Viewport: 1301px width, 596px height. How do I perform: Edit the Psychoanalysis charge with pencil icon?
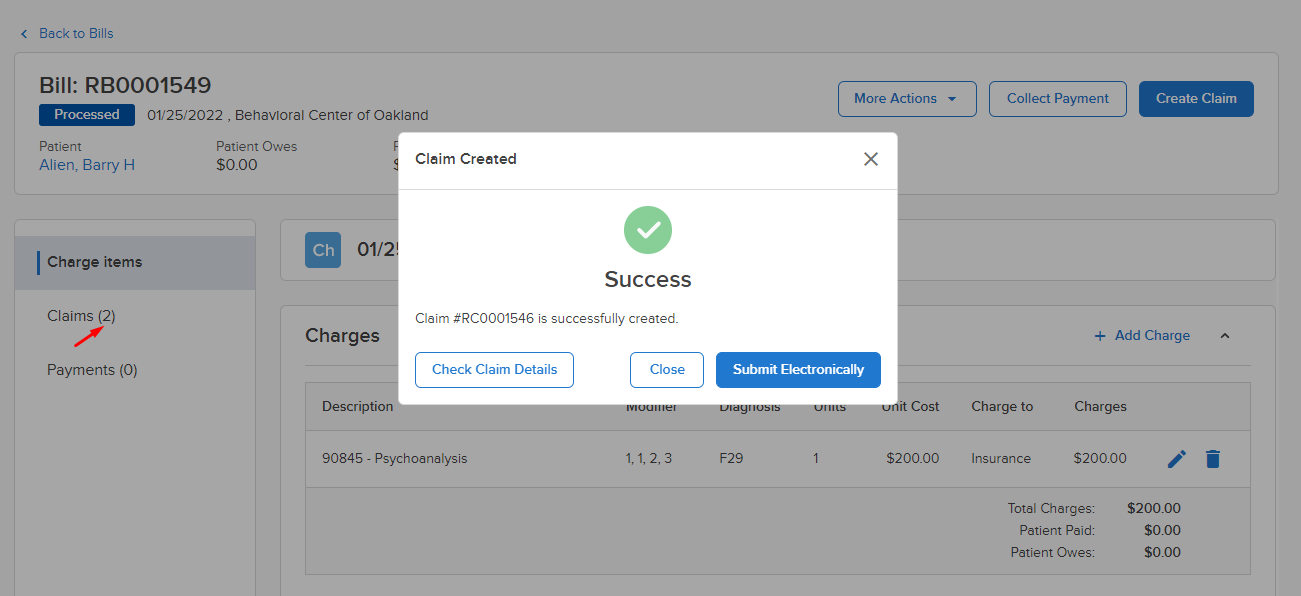1176,458
